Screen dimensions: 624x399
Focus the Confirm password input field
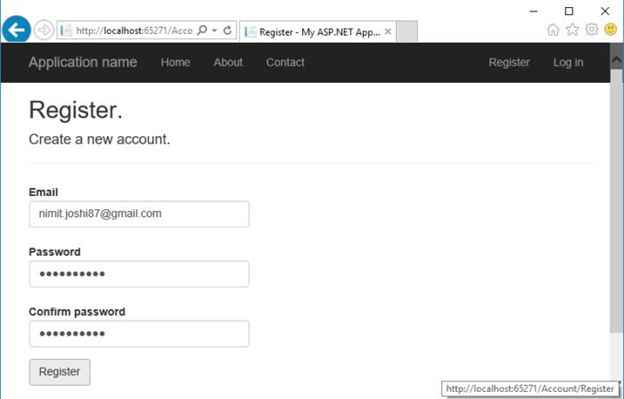139,333
